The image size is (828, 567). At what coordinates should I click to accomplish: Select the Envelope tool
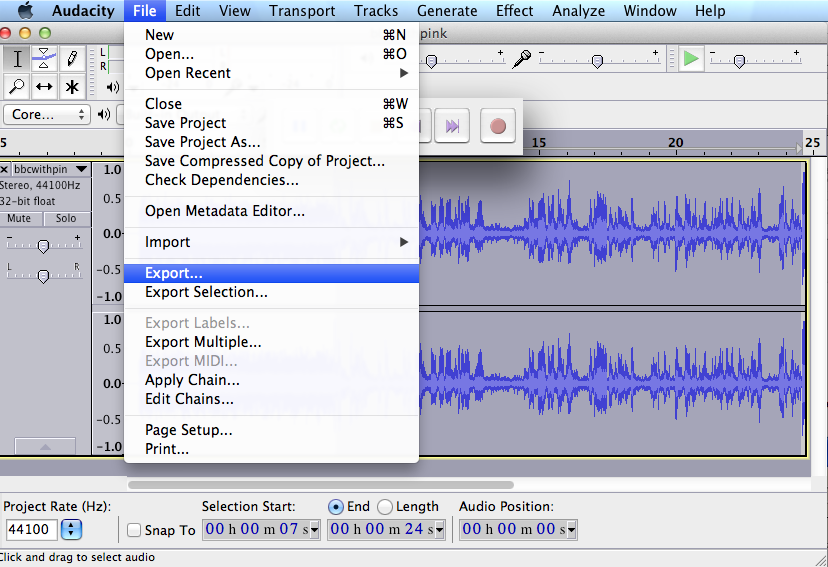tap(44, 59)
